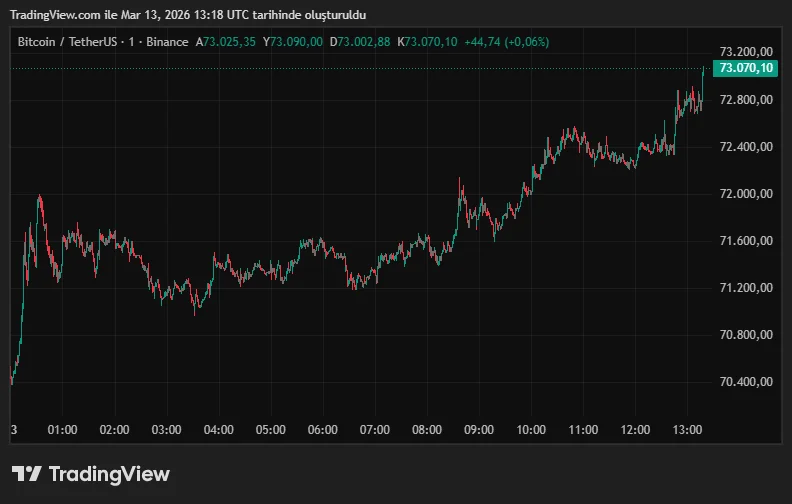Click the TradingView wordmark text

pos(109,474)
